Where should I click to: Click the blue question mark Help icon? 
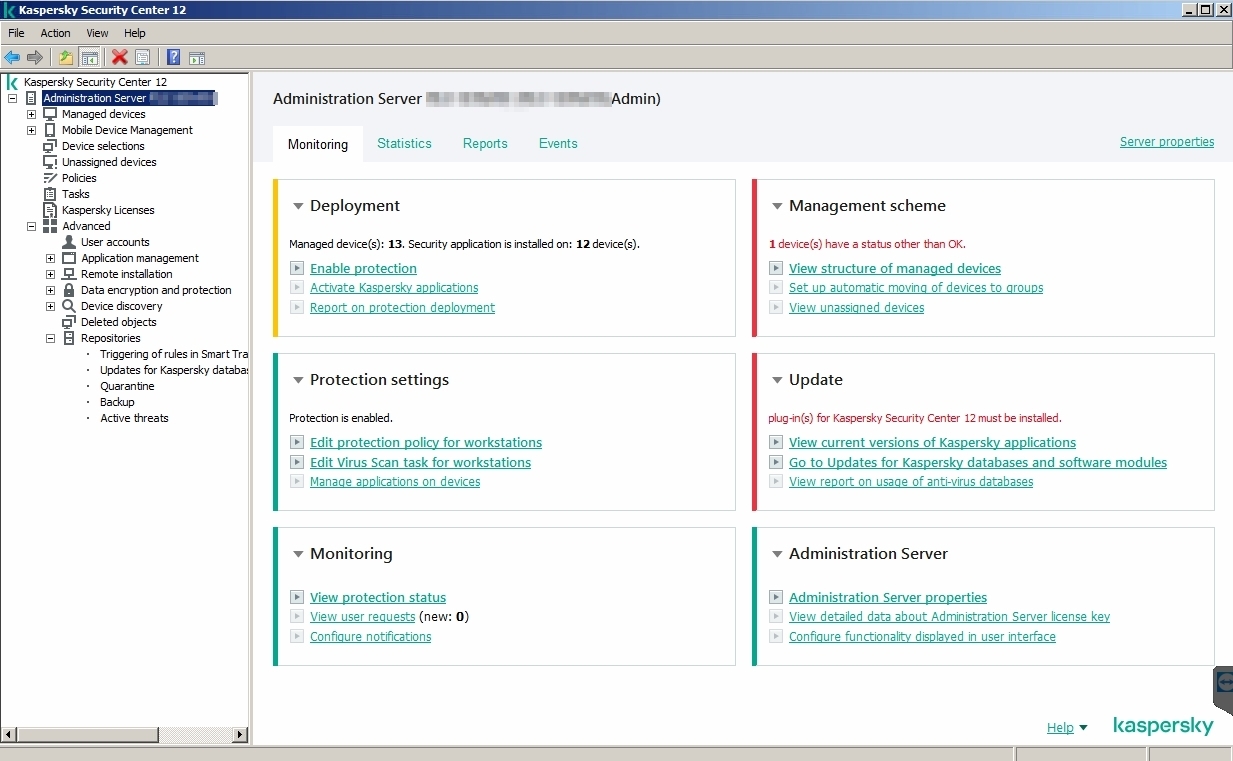click(x=174, y=57)
